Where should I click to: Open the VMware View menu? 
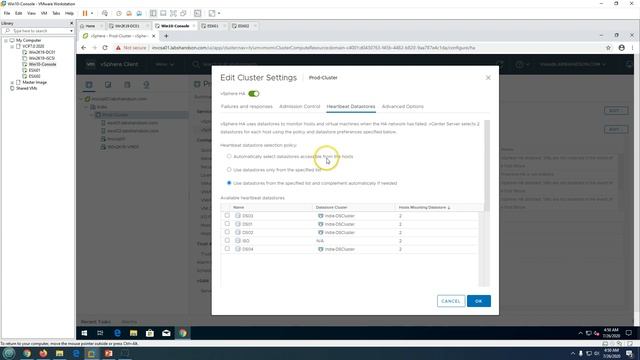pos(31,13)
